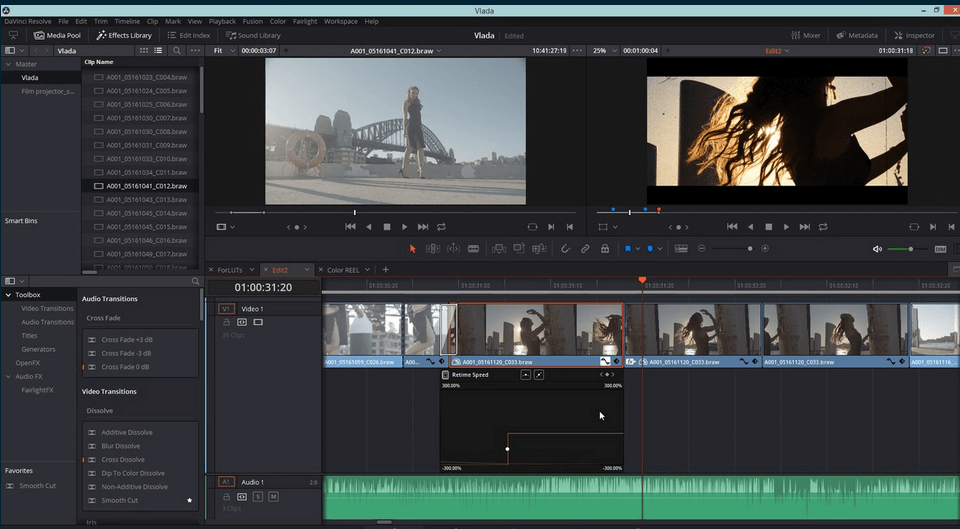Screen dimensions: 960x529
Task: Click the media pool search icon
Action: tap(175, 50)
